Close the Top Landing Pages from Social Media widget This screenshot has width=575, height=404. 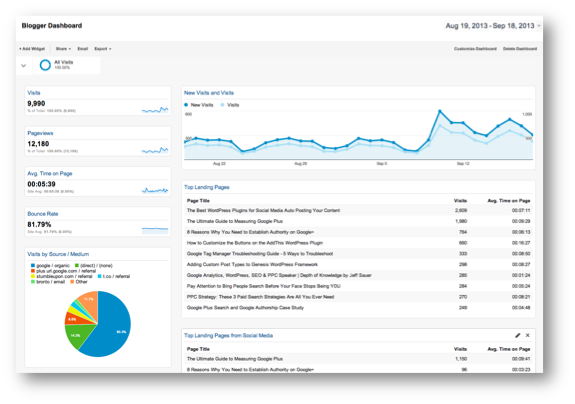click(528, 335)
